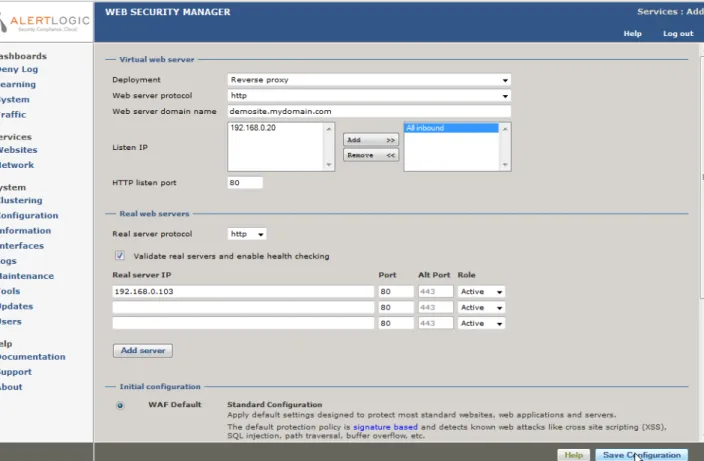Open Logs sidebar link
Image resolution: width=704 pixels, height=461 pixels.
click(9, 261)
